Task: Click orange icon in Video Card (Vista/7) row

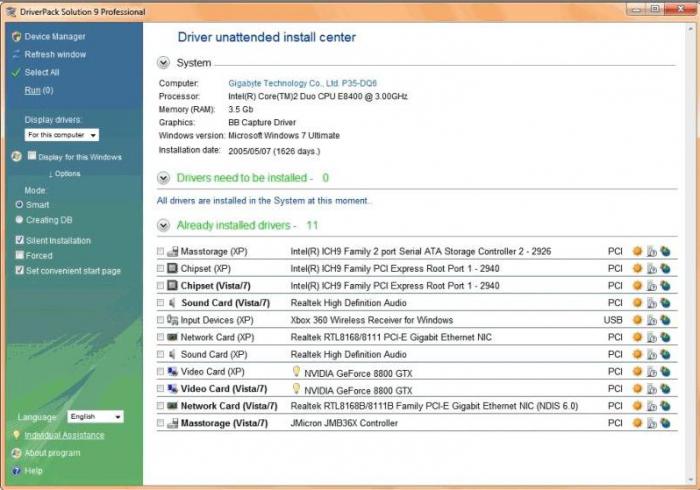Action: (638, 389)
